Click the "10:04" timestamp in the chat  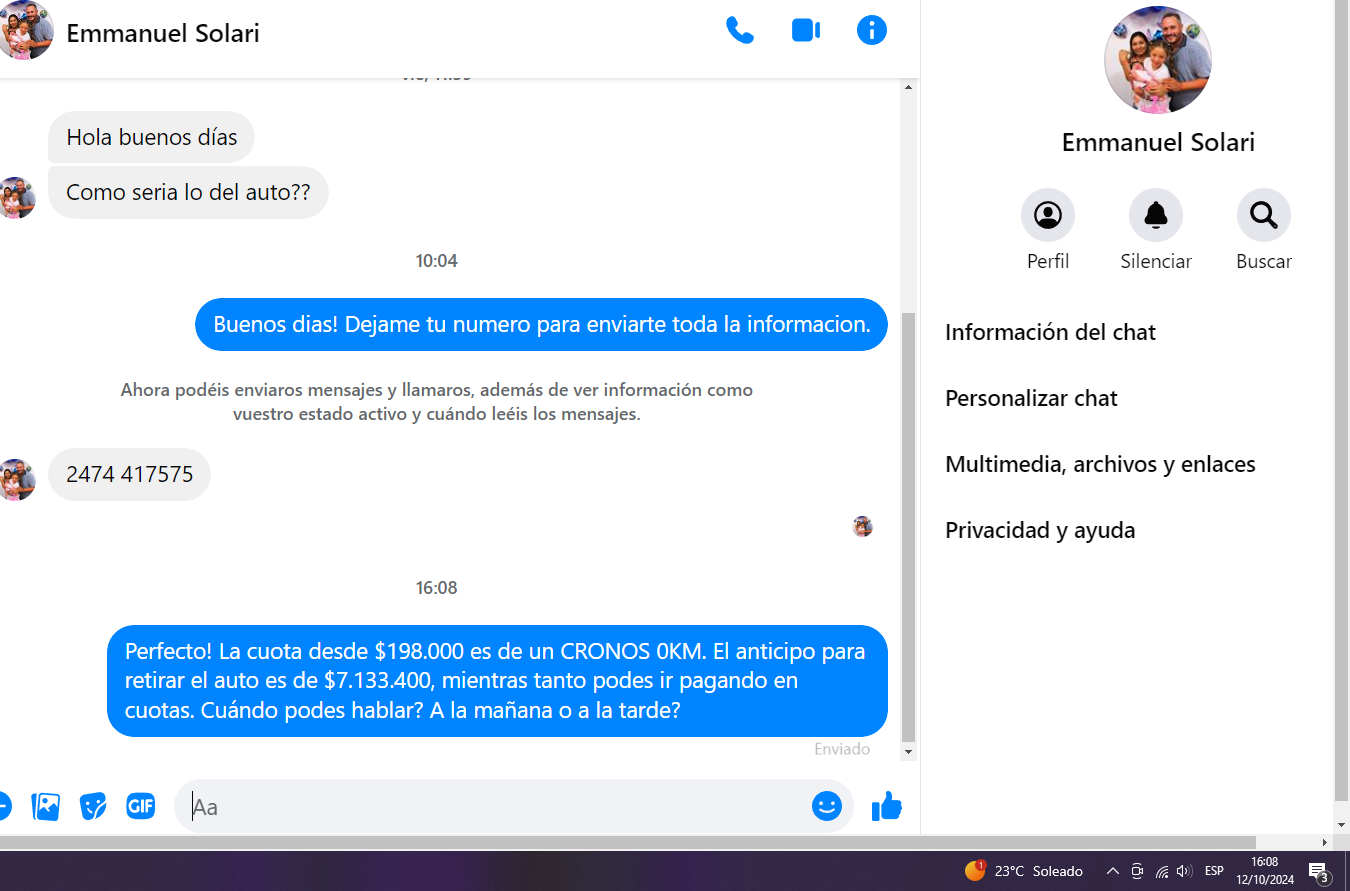point(437,261)
